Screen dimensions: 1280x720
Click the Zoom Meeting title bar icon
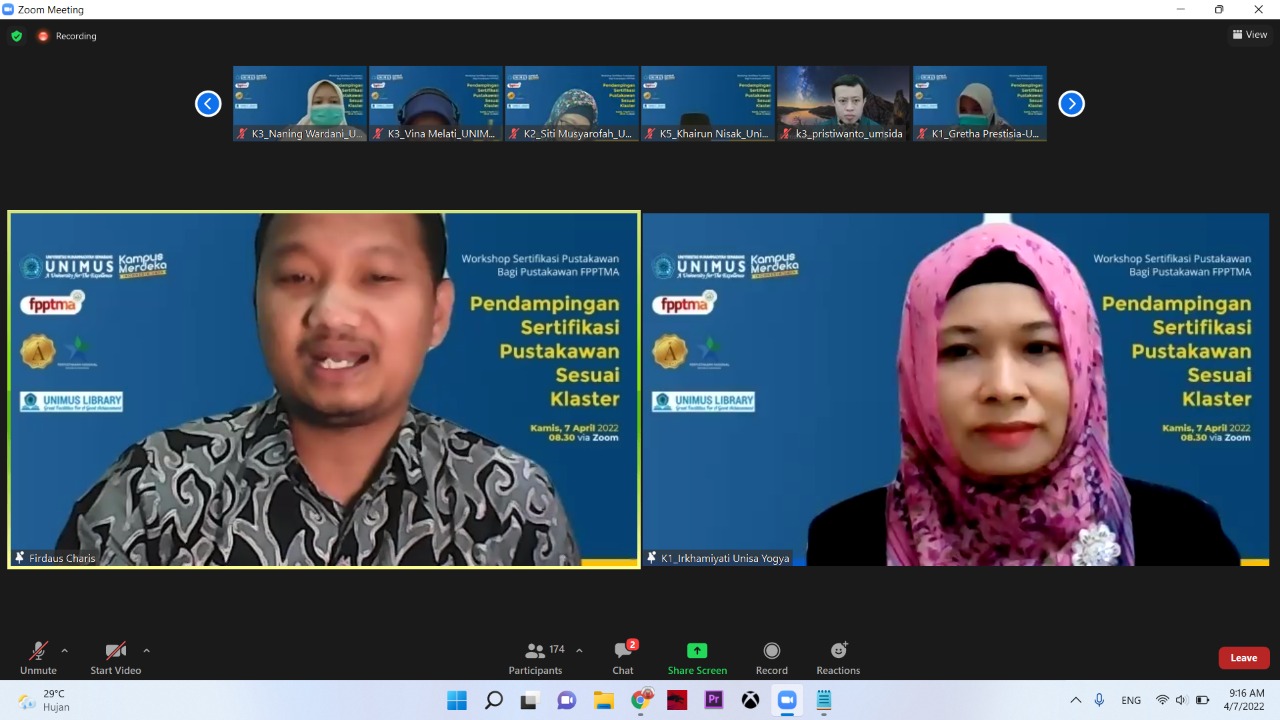[x=8, y=9]
